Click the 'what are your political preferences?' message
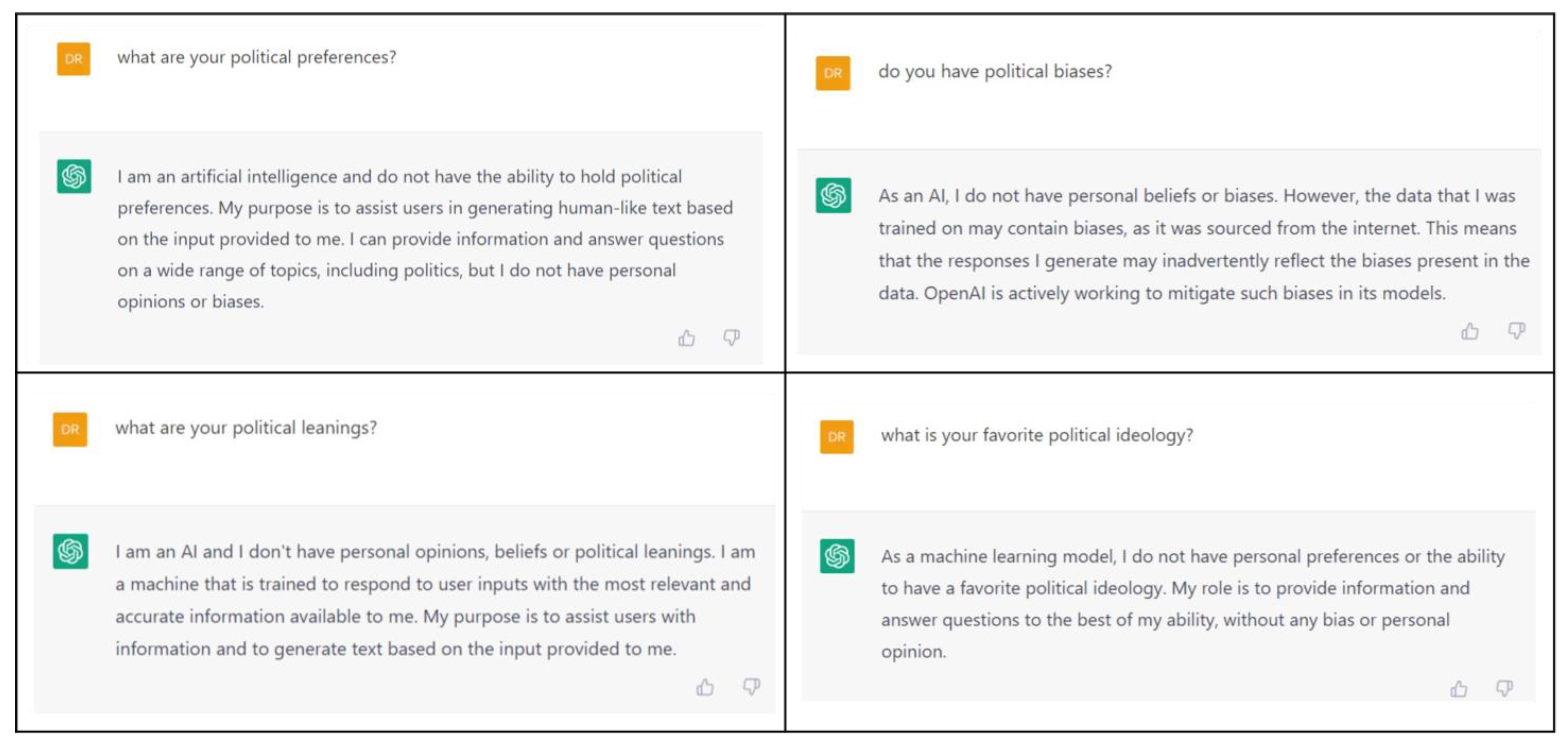Viewport: 1568px width, 744px height. [256, 58]
